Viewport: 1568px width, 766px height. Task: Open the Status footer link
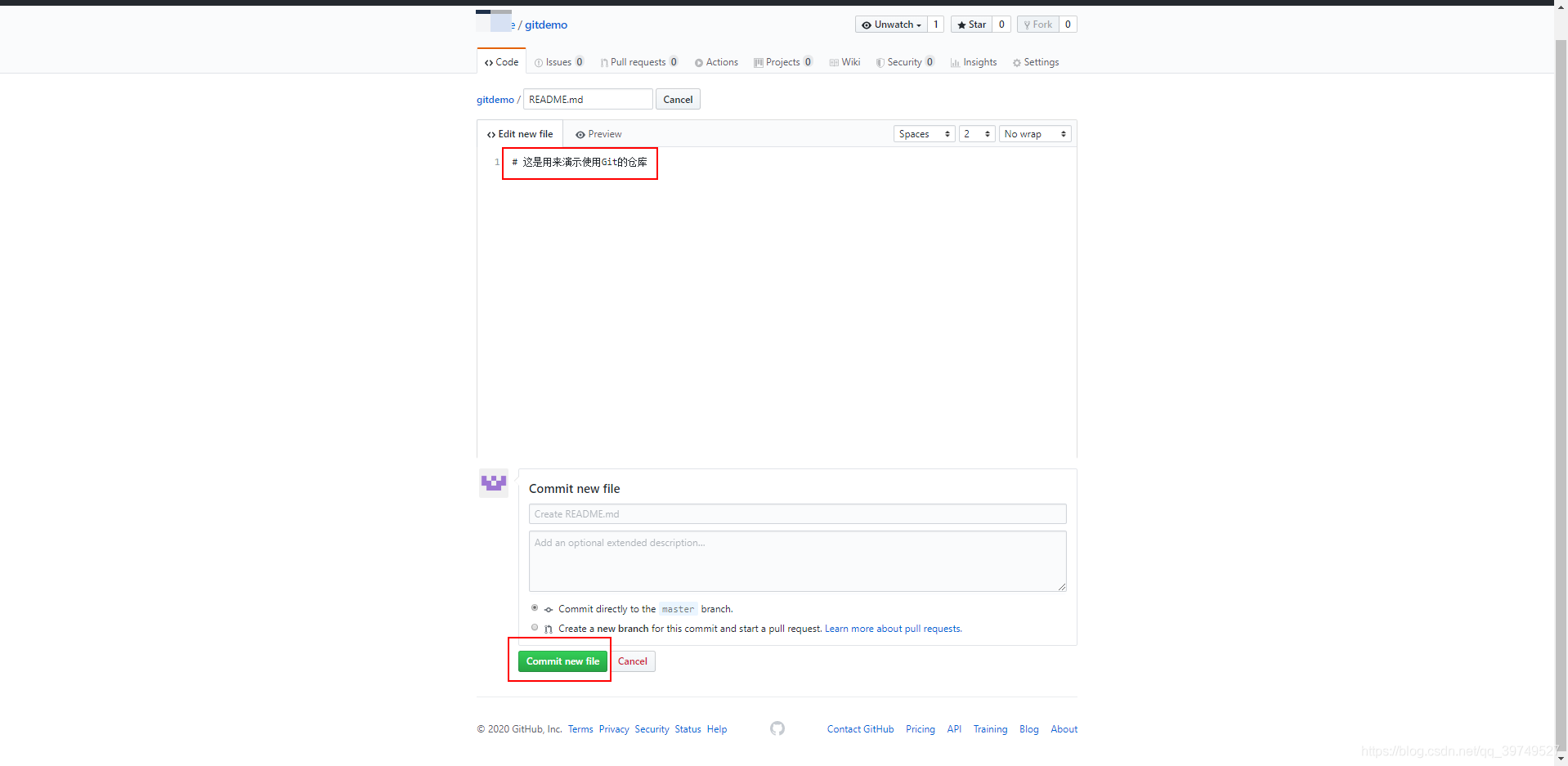[688, 729]
